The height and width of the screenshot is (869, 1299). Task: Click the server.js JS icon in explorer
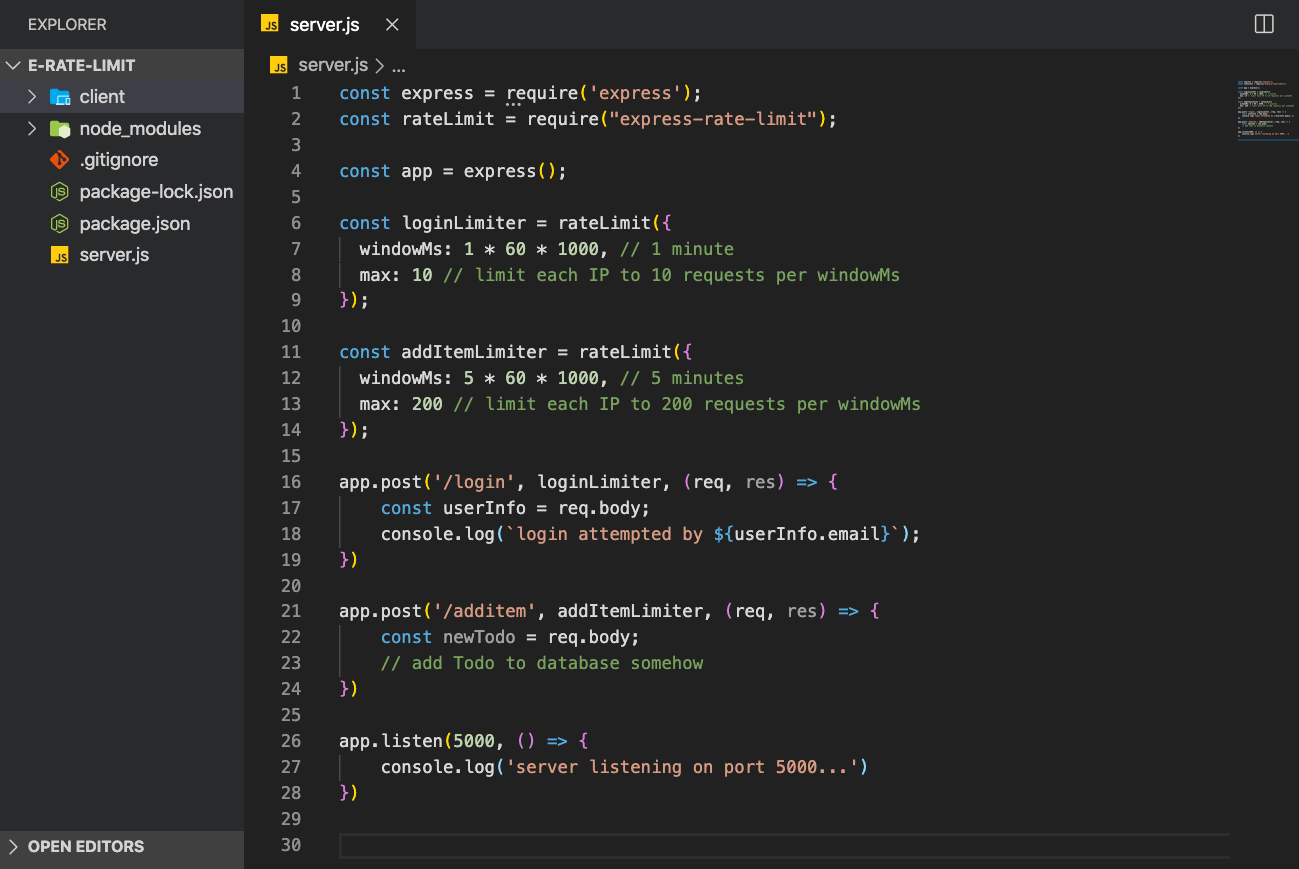[x=60, y=255]
